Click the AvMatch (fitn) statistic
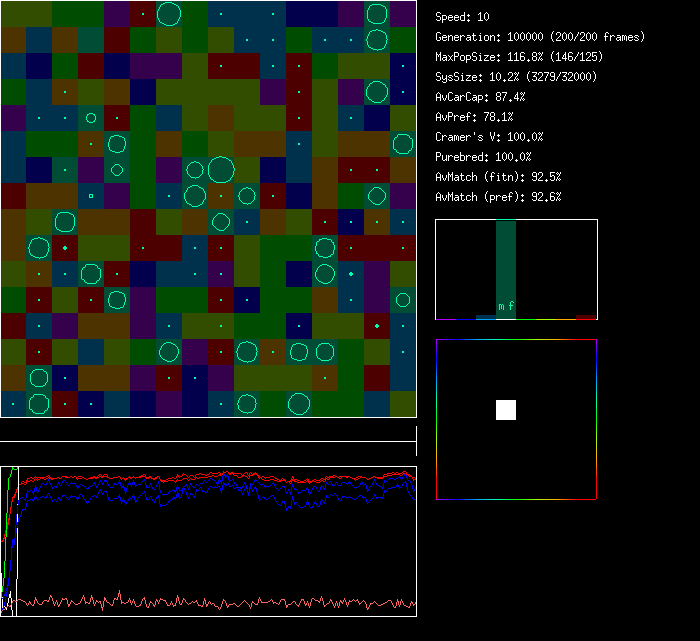 tap(498, 177)
